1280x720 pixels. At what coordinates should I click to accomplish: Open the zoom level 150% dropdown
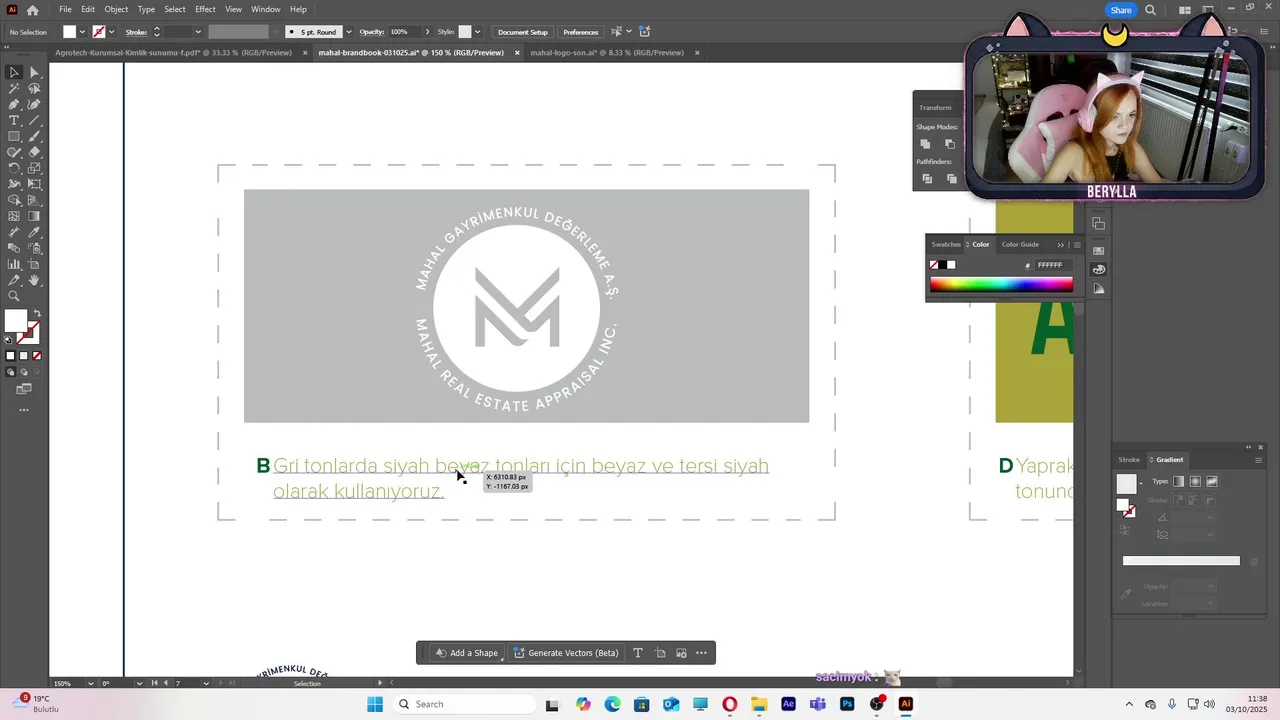click(91, 683)
